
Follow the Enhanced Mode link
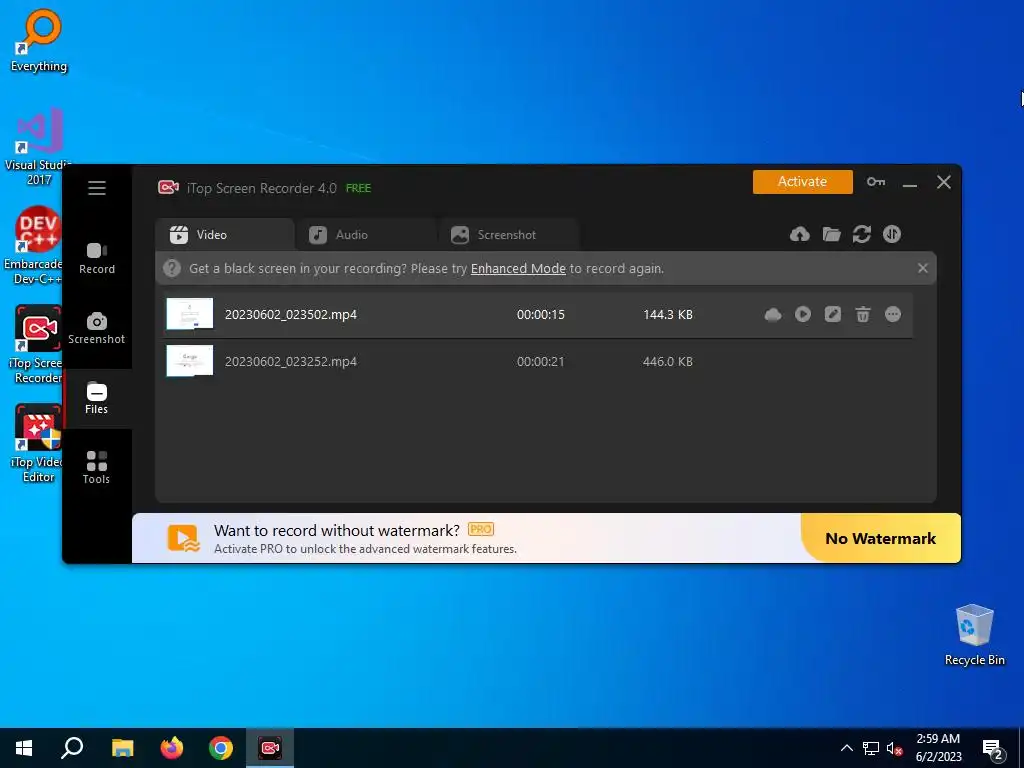(518, 268)
